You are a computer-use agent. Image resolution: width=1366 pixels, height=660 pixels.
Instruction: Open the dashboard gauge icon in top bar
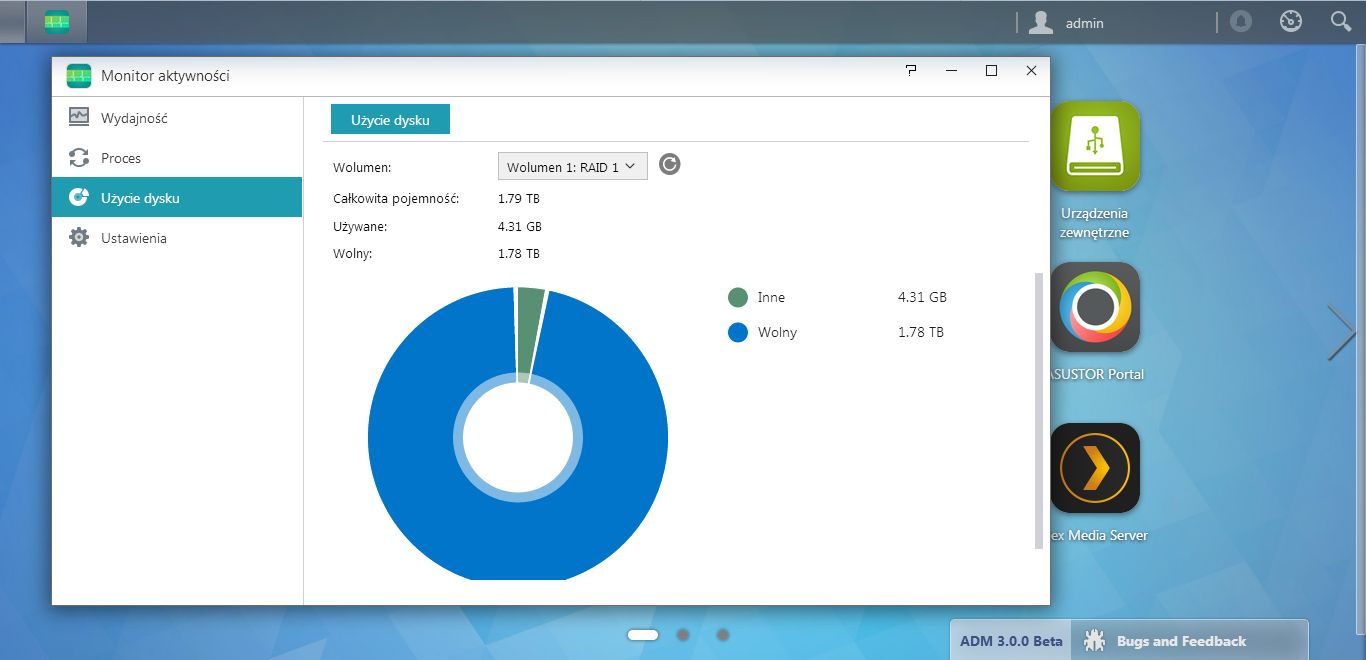pos(1291,21)
